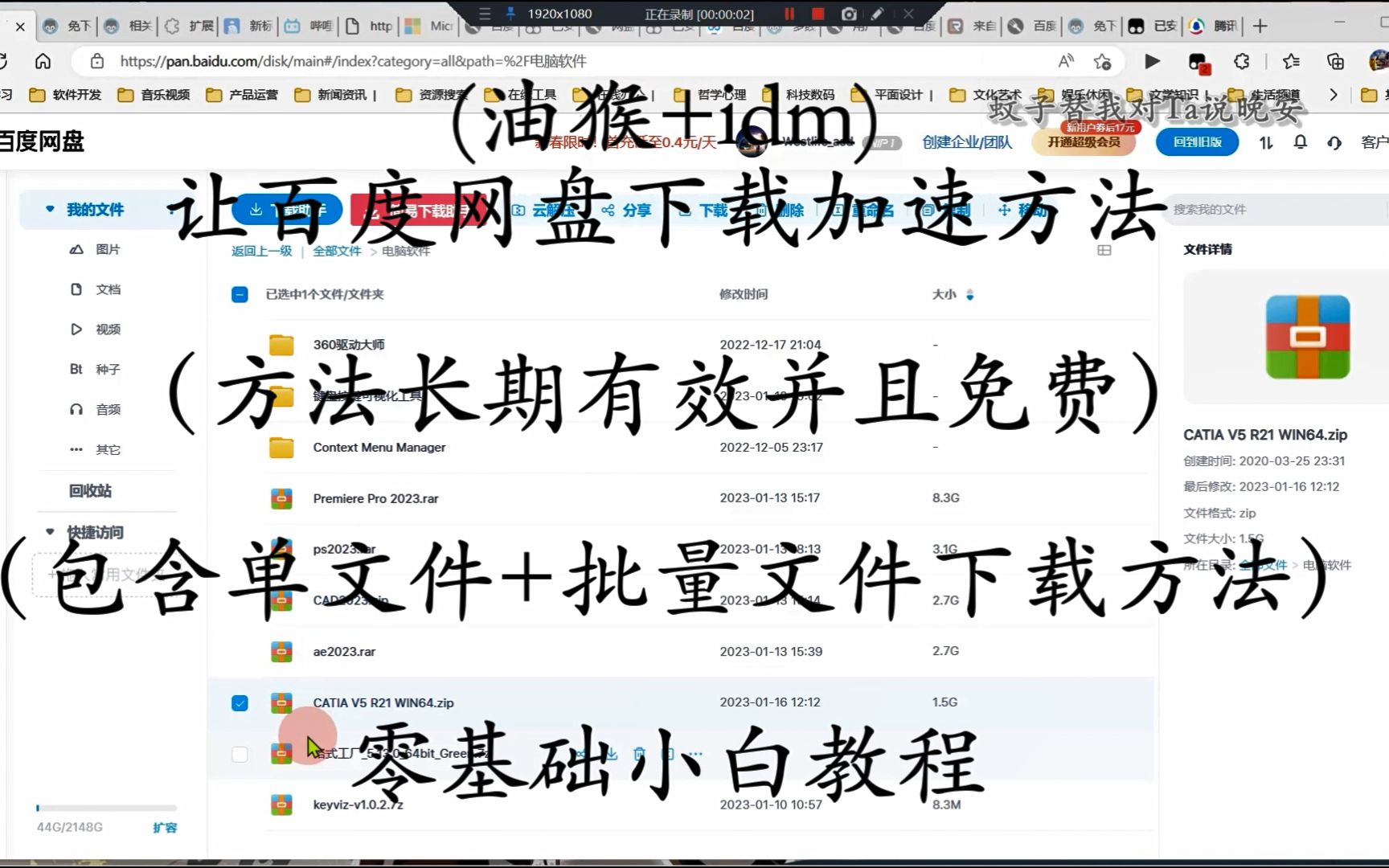
Task: Open the 创建企业/团队 link
Action: (967, 142)
